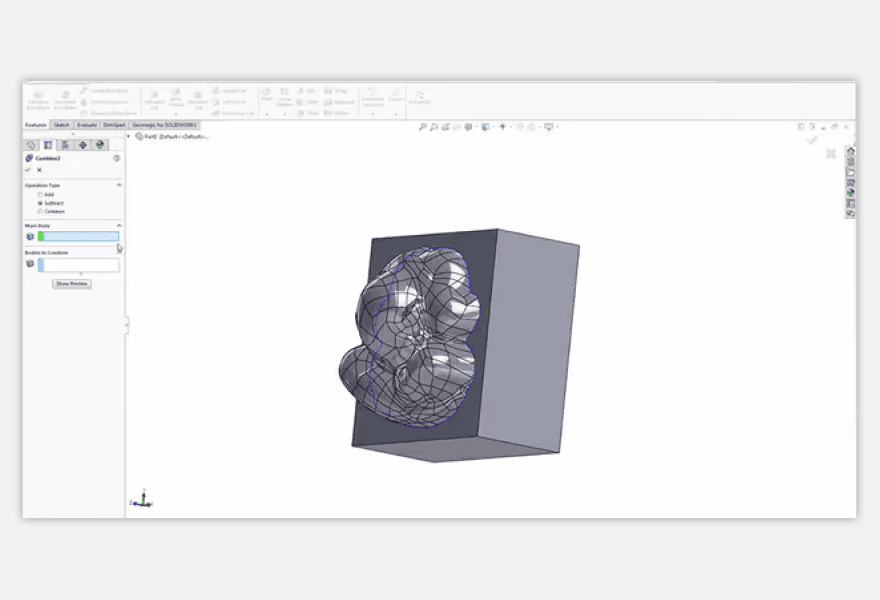Select the Add operation radio button

point(39,194)
